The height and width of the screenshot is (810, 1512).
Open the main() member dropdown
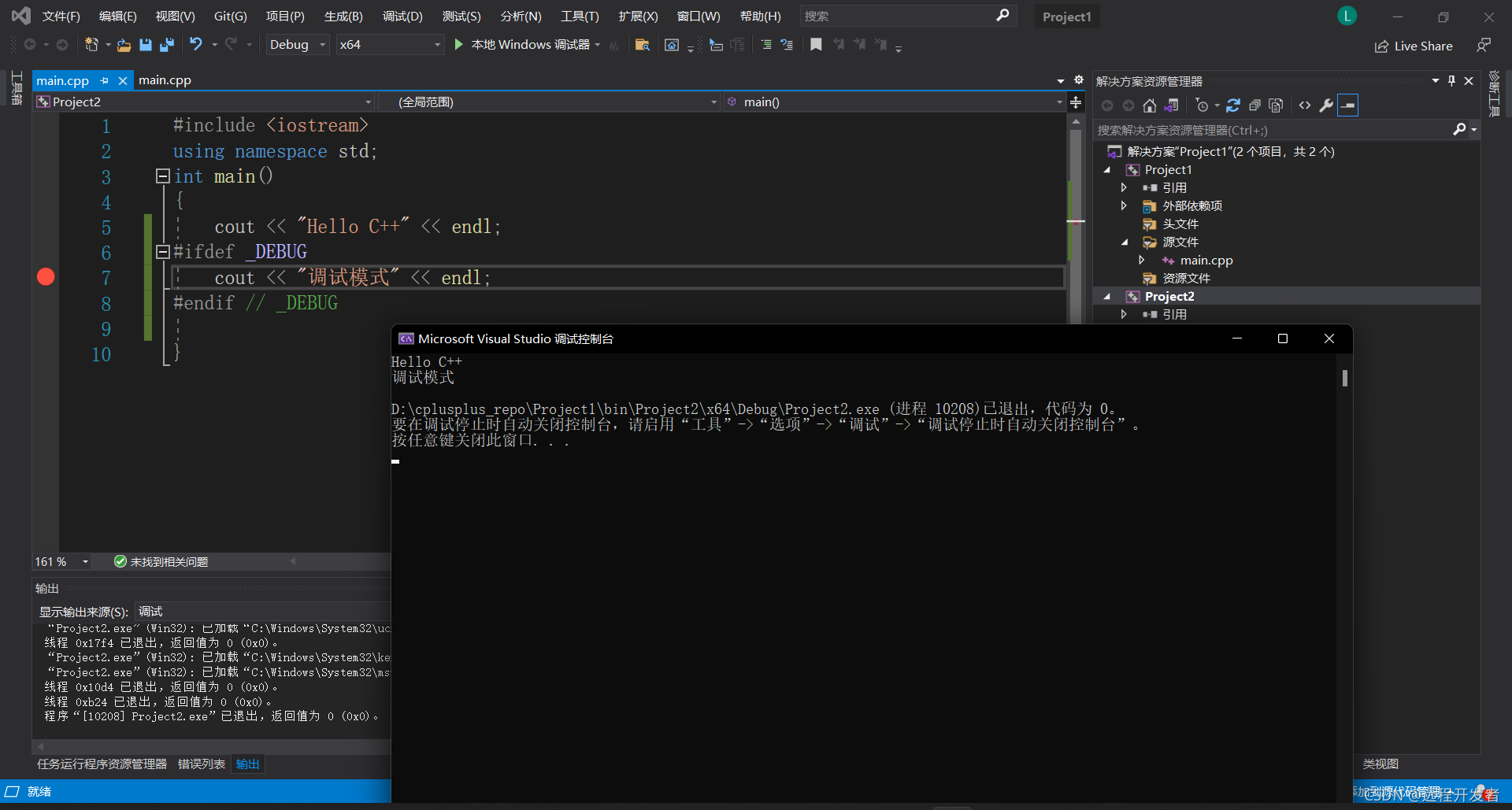(895, 102)
